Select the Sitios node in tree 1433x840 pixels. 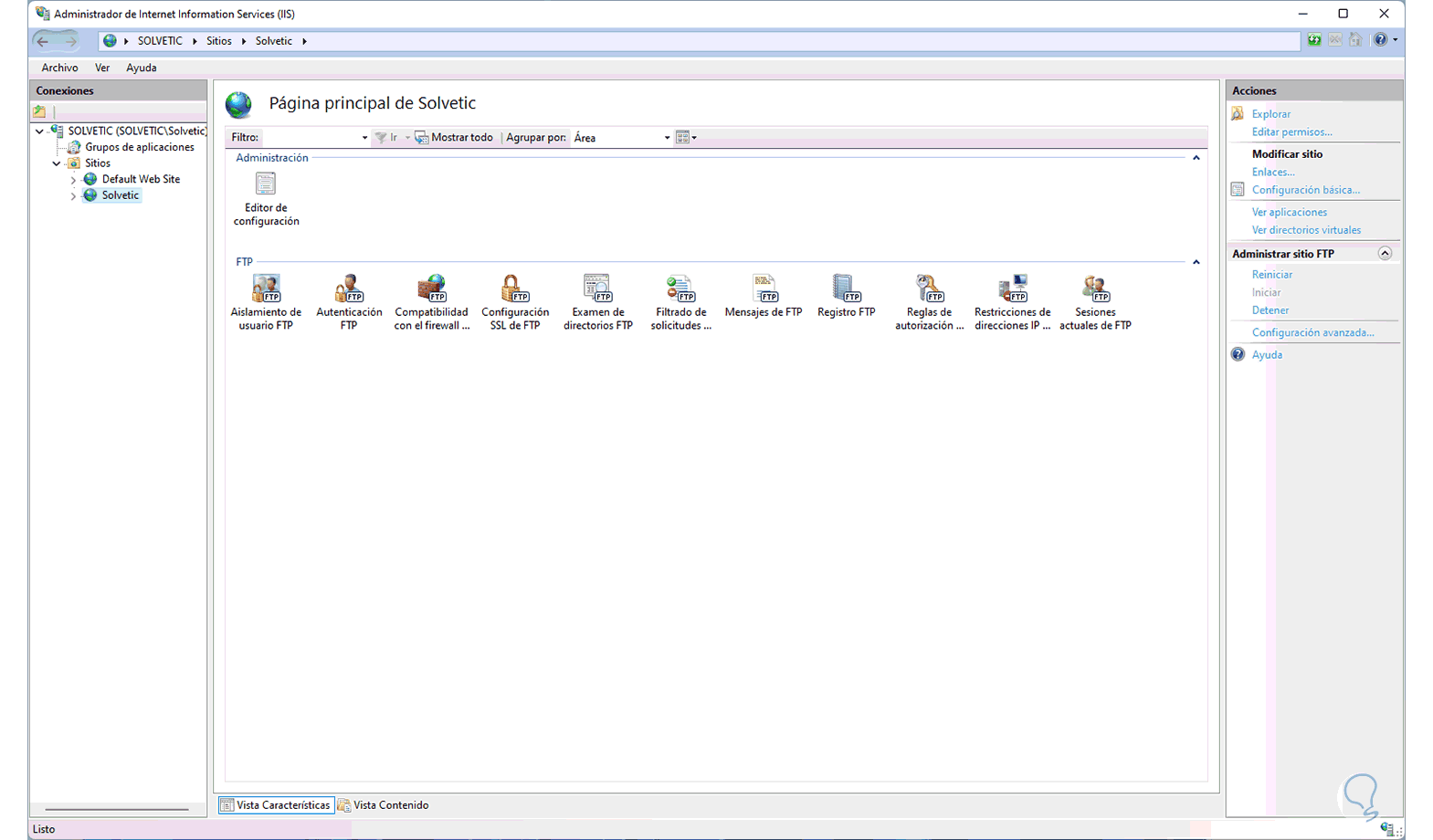(x=98, y=163)
